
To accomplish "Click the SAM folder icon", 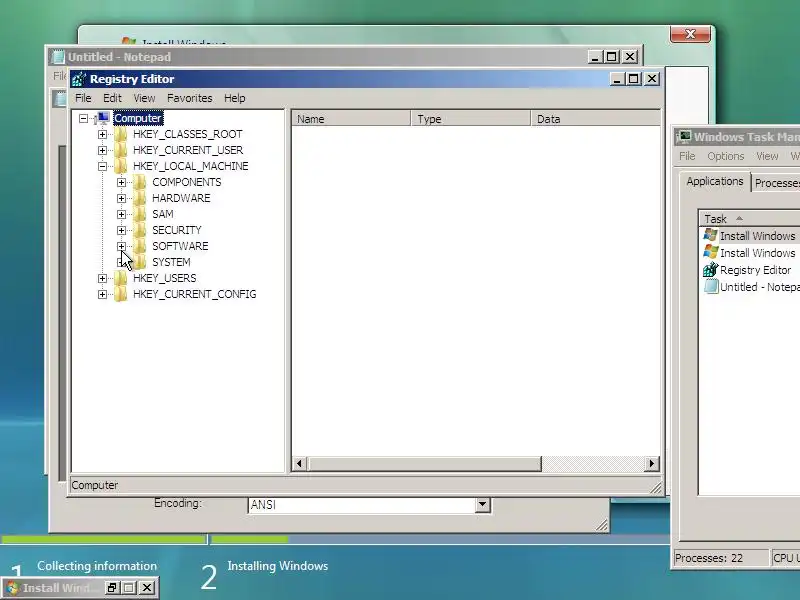I will coord(140,214).
